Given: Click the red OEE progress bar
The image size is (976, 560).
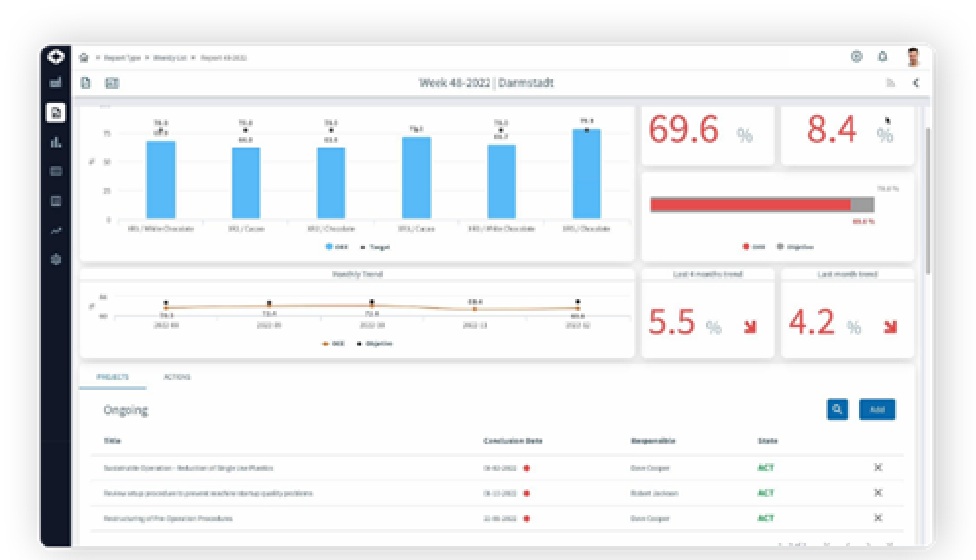Looking at the screenshot, I should click(750, 204).
